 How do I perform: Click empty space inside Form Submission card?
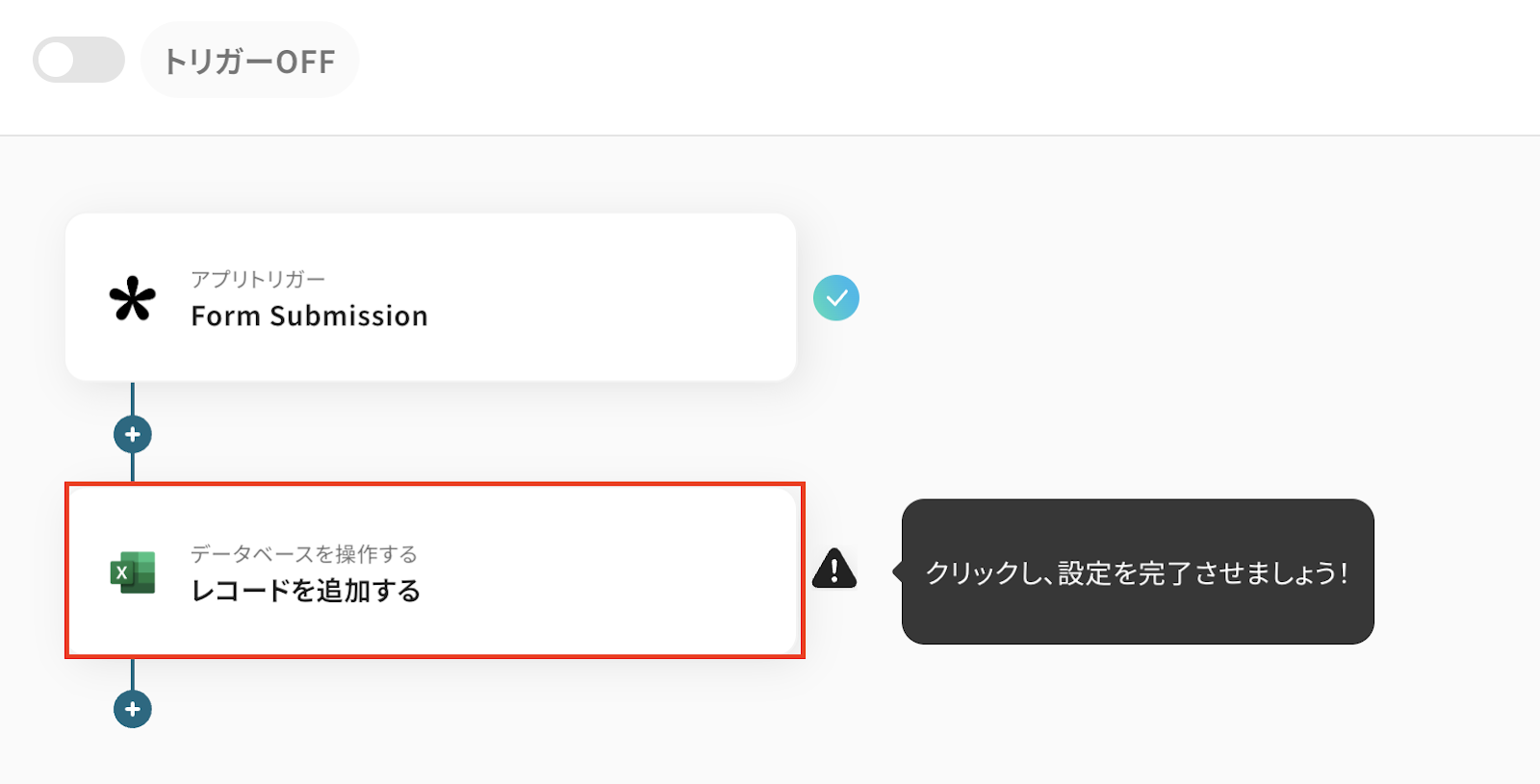click(606, 298)
